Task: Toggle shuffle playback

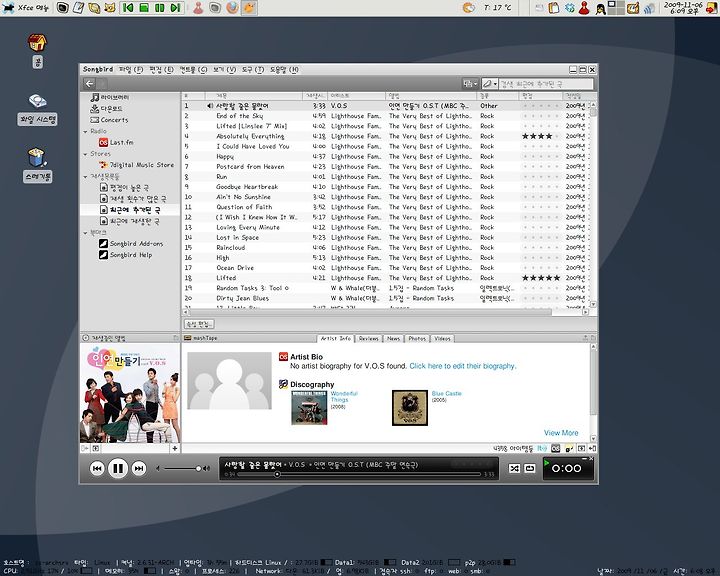Action: 514,469
